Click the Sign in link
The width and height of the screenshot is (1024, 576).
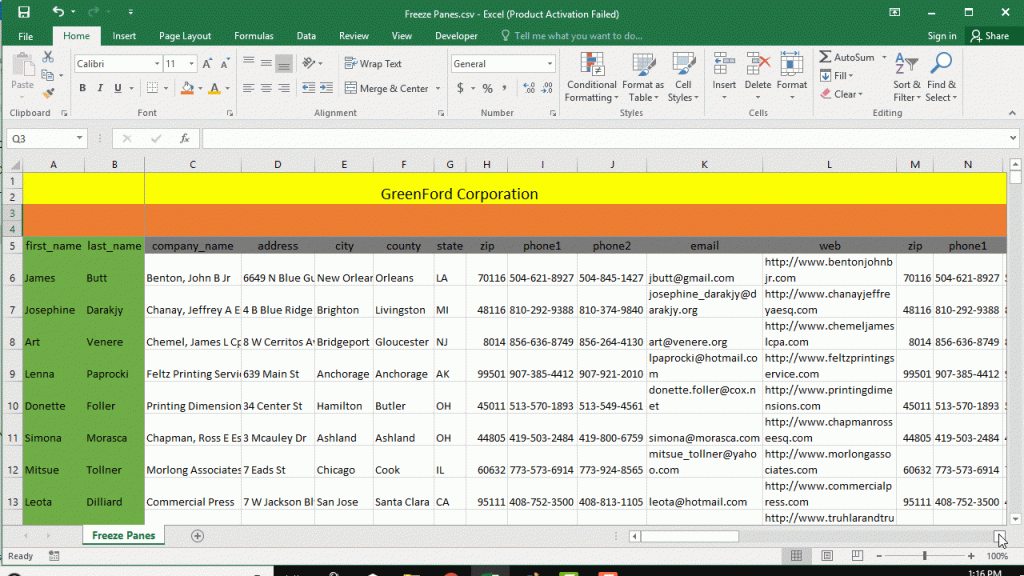(x=941, y=36)
